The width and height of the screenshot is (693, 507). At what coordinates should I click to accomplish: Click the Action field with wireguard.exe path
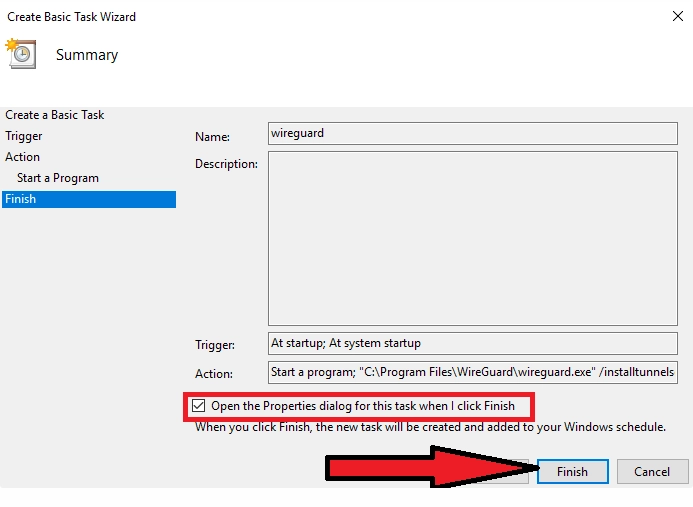click(472, 373)
